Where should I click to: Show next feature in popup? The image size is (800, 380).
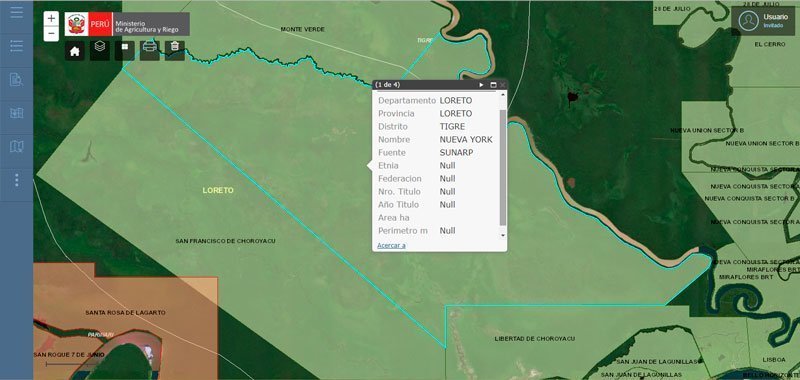coord(481,85)
